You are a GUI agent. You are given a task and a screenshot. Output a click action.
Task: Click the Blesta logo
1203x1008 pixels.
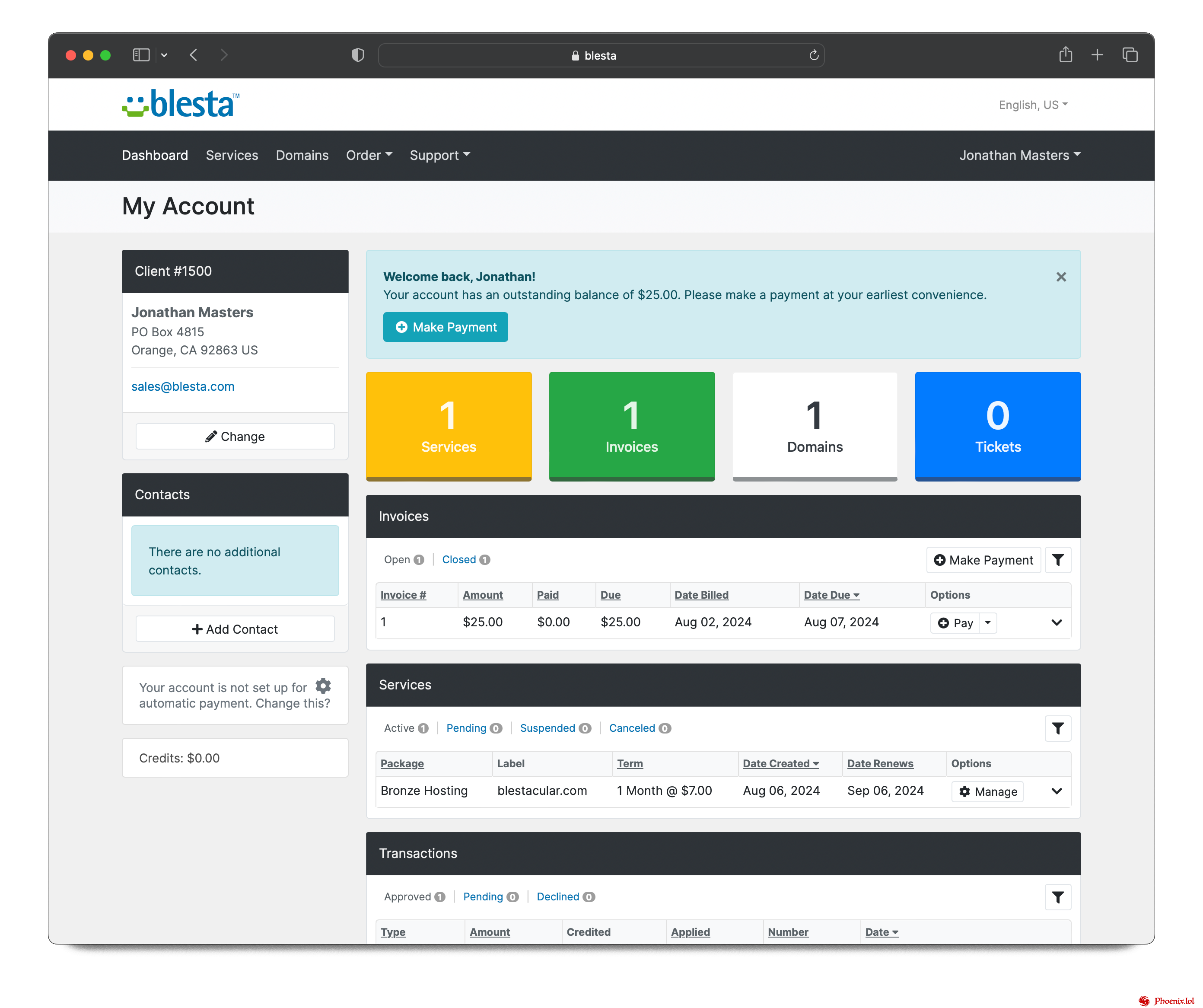(x=179, y=104)
